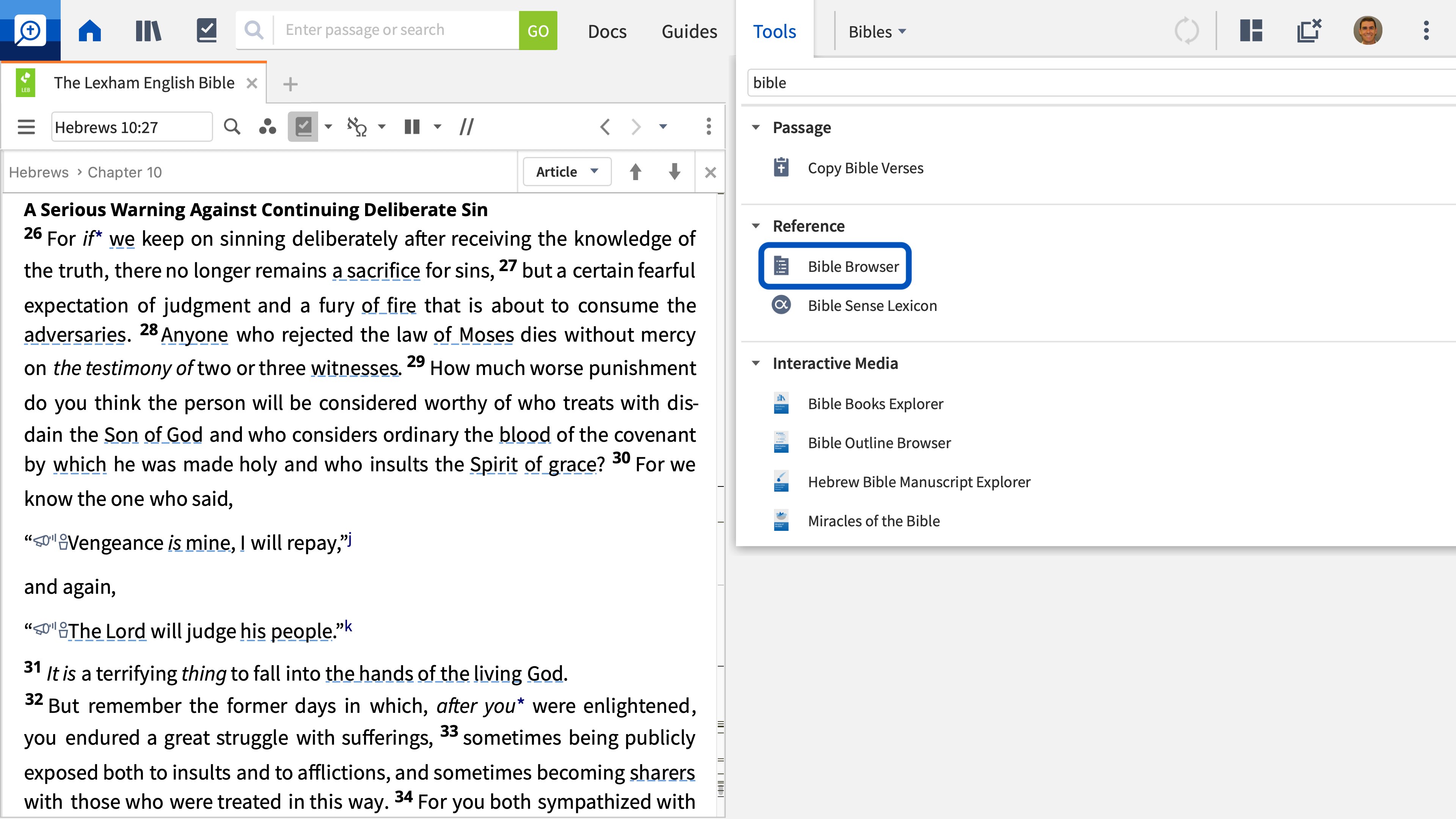The image size is (1456, 819).
Task: Open inline search in the resource toolbar
Action: 232,127
